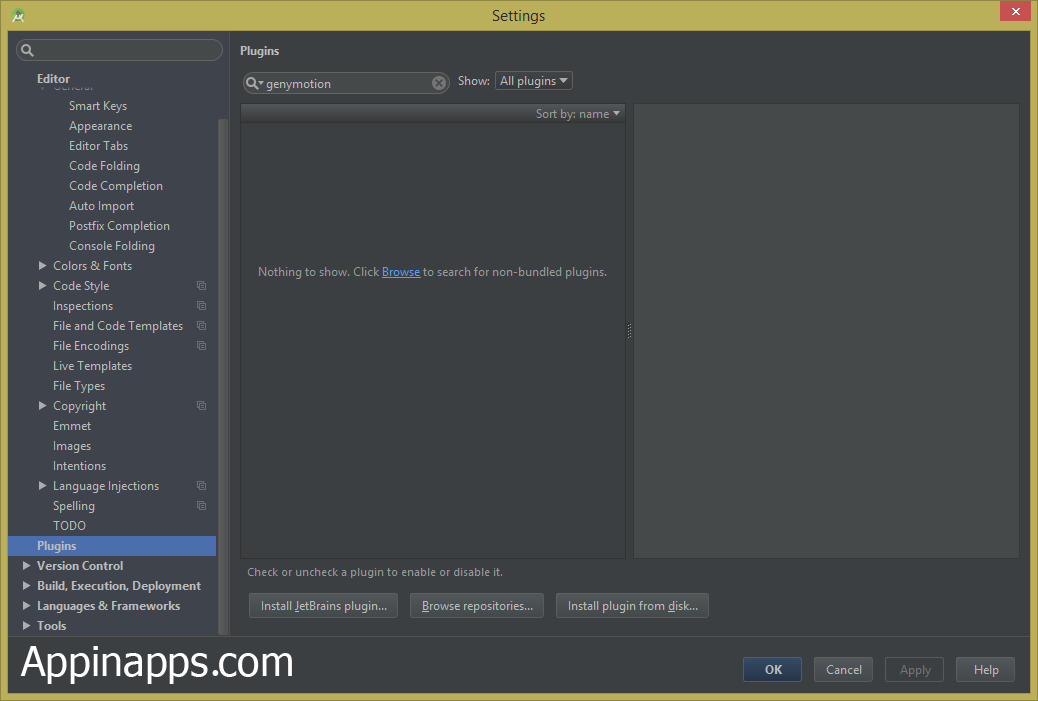The width and height of the screenshot is (1038, 701).
Task: Open Spelling settings
Action: pyautogui.click(x=73, y=506)
